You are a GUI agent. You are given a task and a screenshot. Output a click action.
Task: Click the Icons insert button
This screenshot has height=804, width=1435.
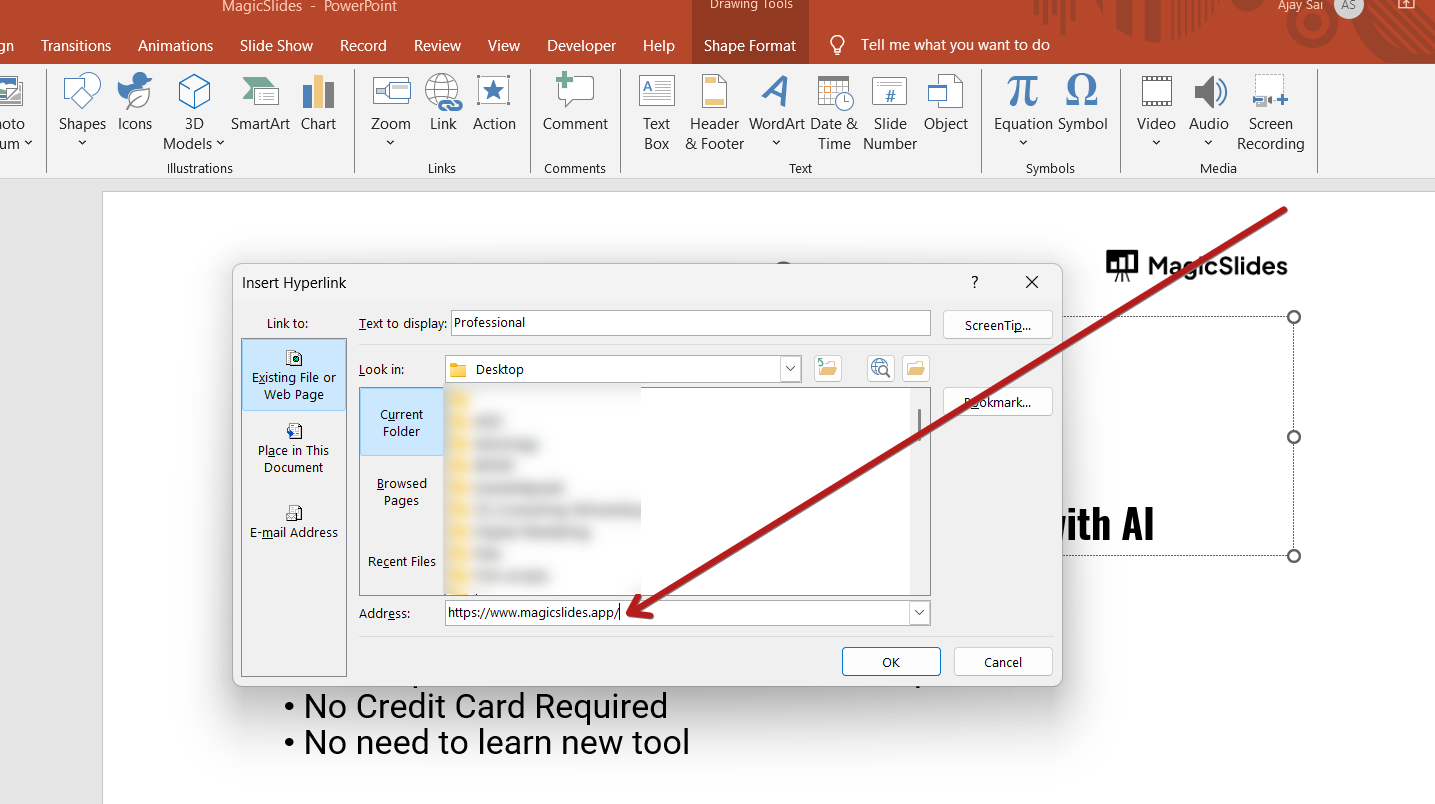coord(135,104)
